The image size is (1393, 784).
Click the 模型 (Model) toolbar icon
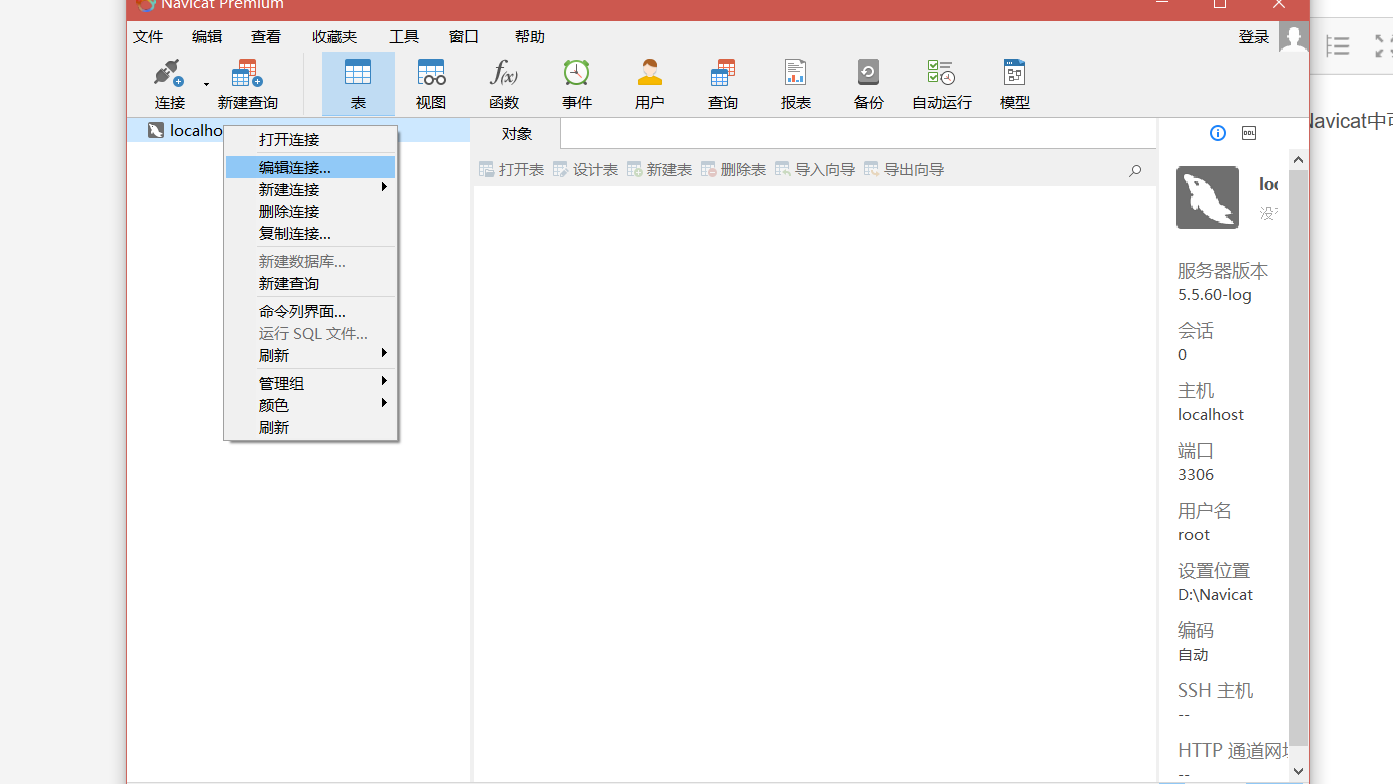tap(1013, 82)
